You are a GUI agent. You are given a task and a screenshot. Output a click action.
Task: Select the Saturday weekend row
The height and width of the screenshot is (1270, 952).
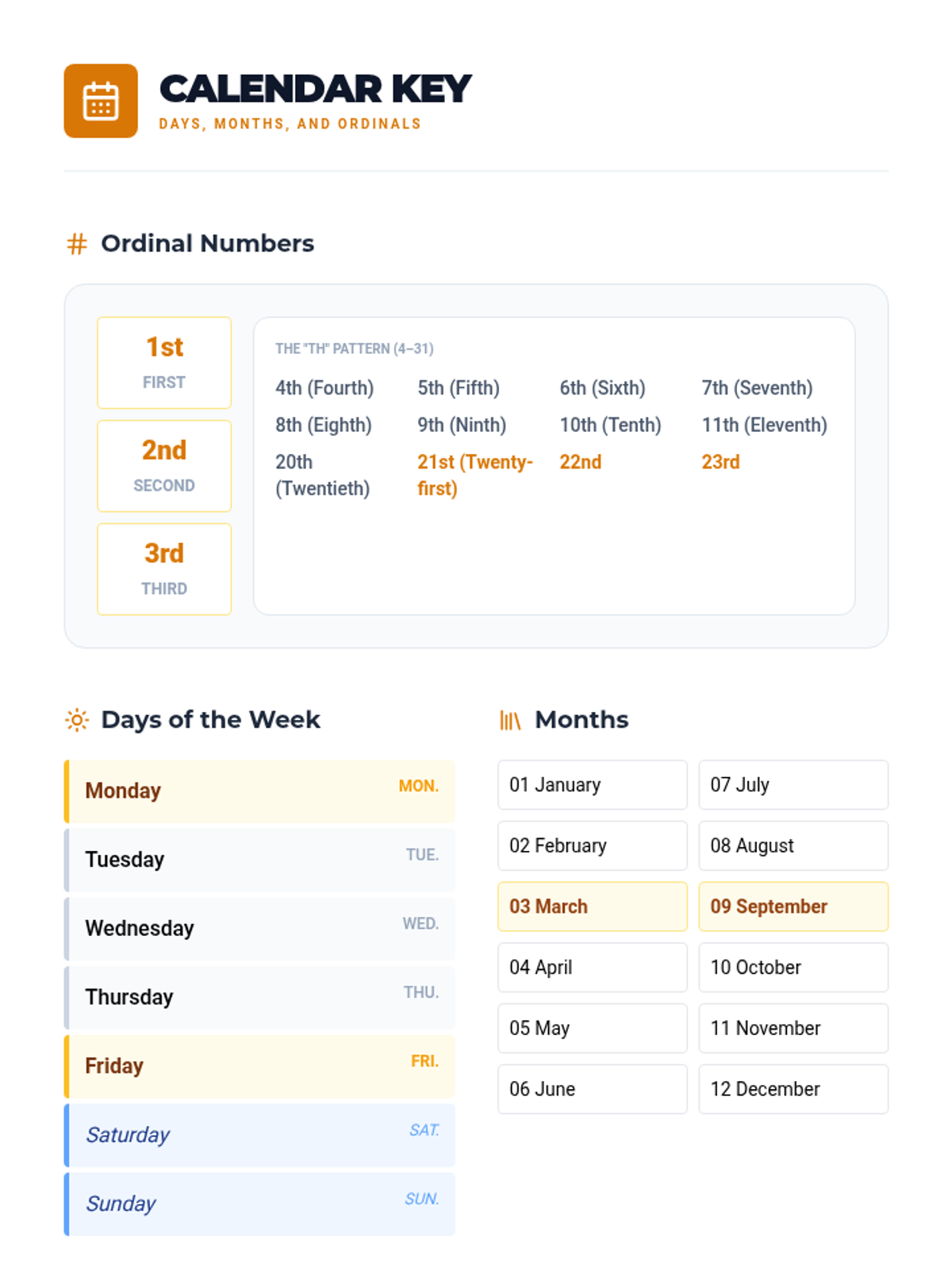[x=259, y=1135]
